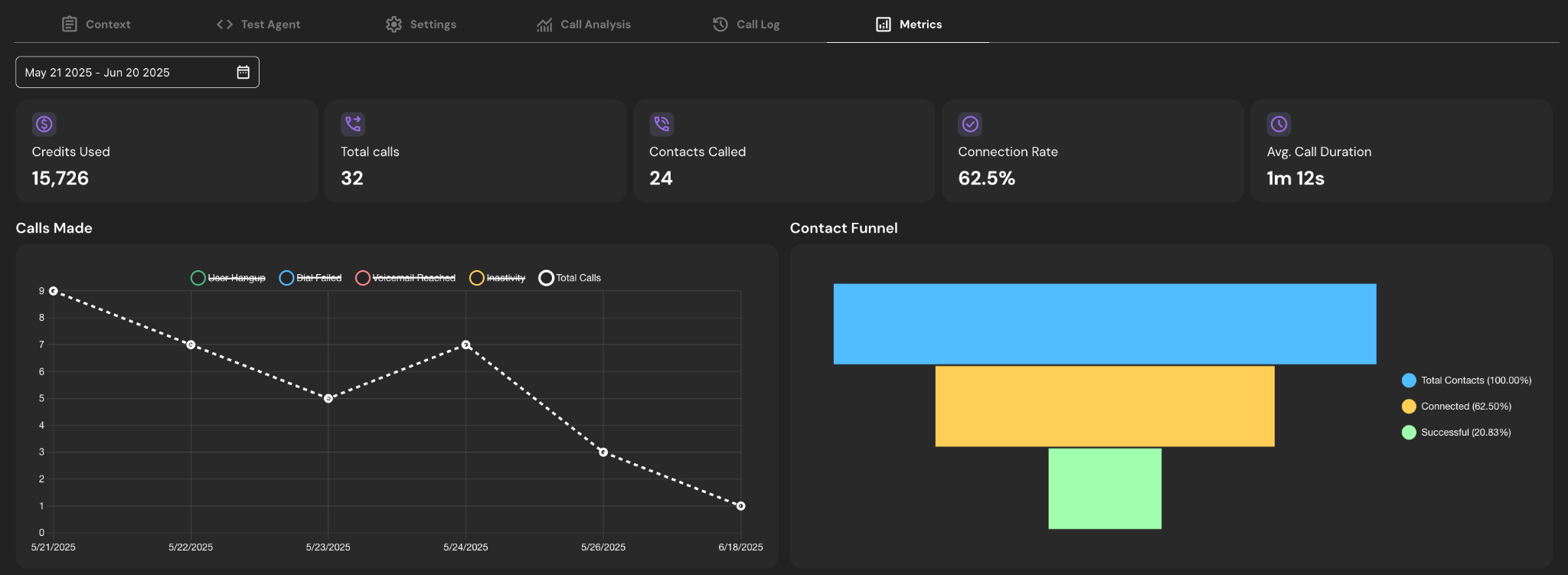
Task: Click the Connection Rate checkmark icon
Action: (x=970, y=124)
